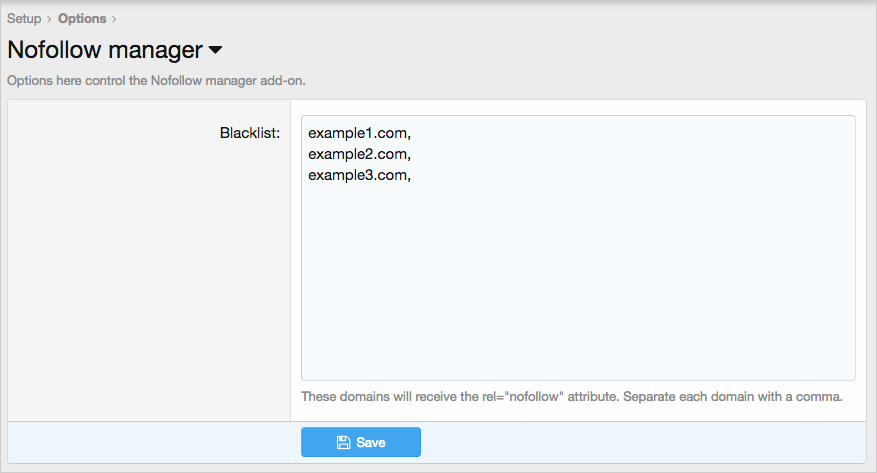
Task: Click the "Separate each domain with a comma" hint
Action: (x=733, y=396)
